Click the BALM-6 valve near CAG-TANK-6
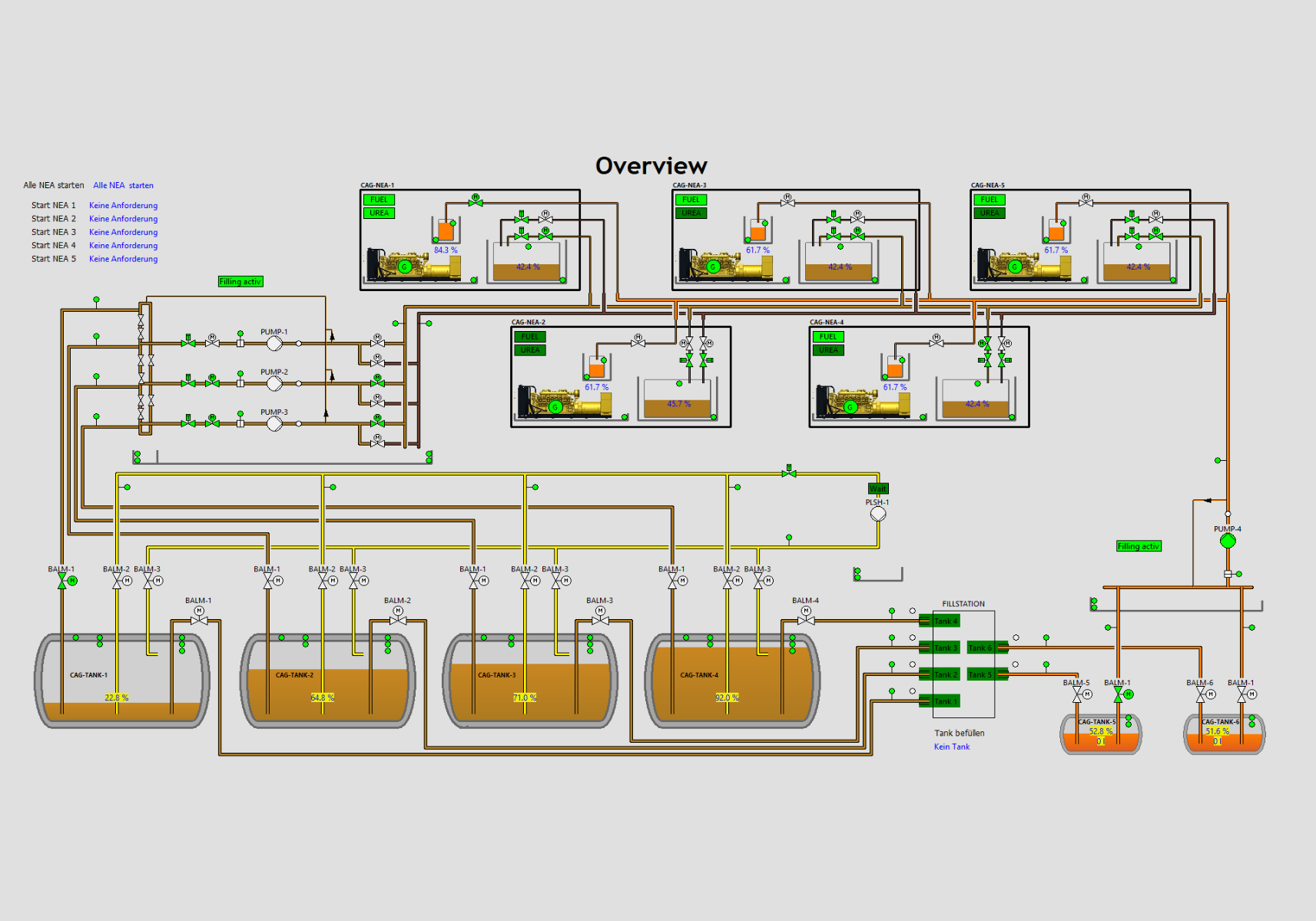This screenshot has width=1316, height=921. (1200, 694)
